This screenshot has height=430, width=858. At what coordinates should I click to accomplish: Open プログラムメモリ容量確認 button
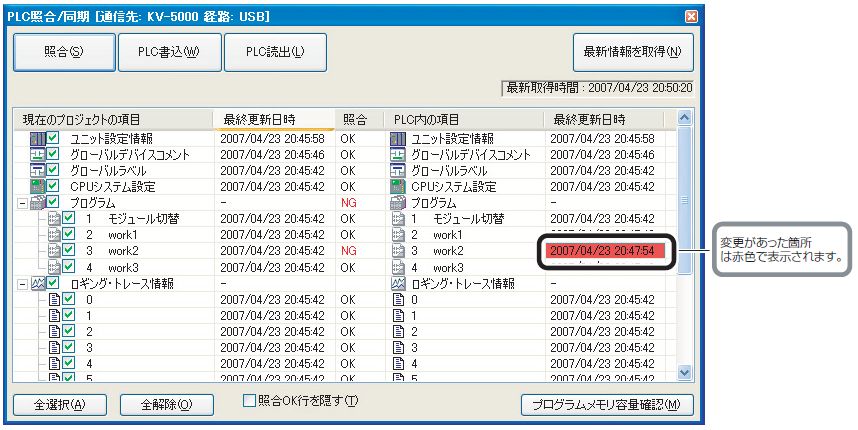coord(606,405)
